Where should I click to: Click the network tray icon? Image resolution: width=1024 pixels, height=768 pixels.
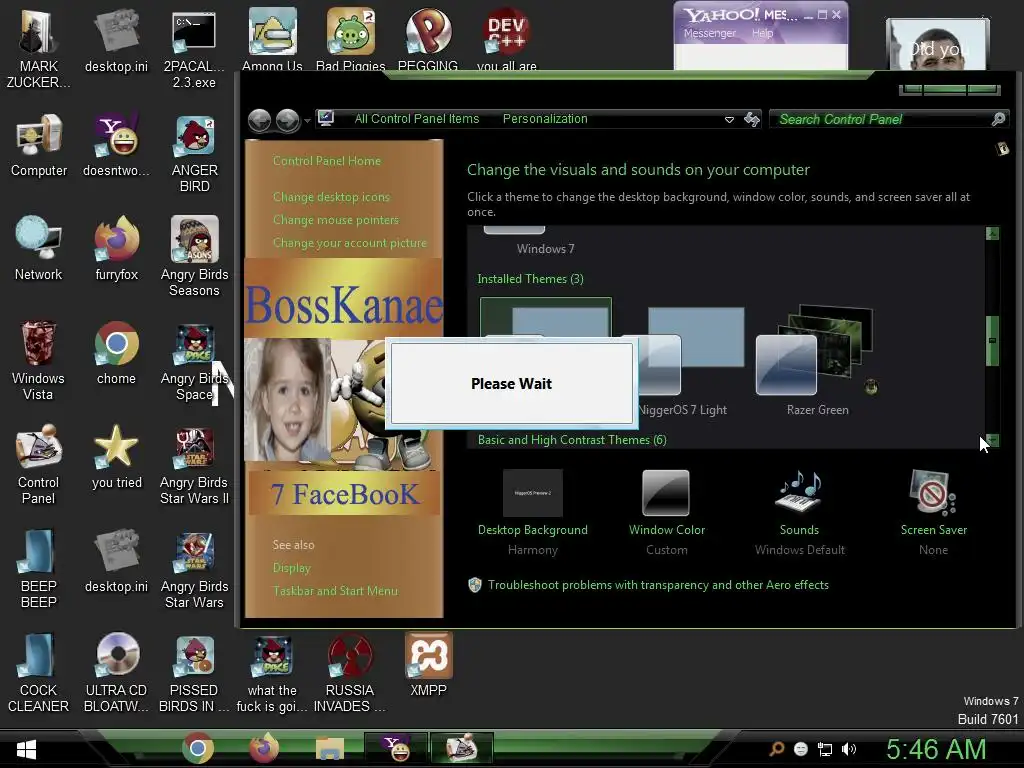[x=825, y=749]
